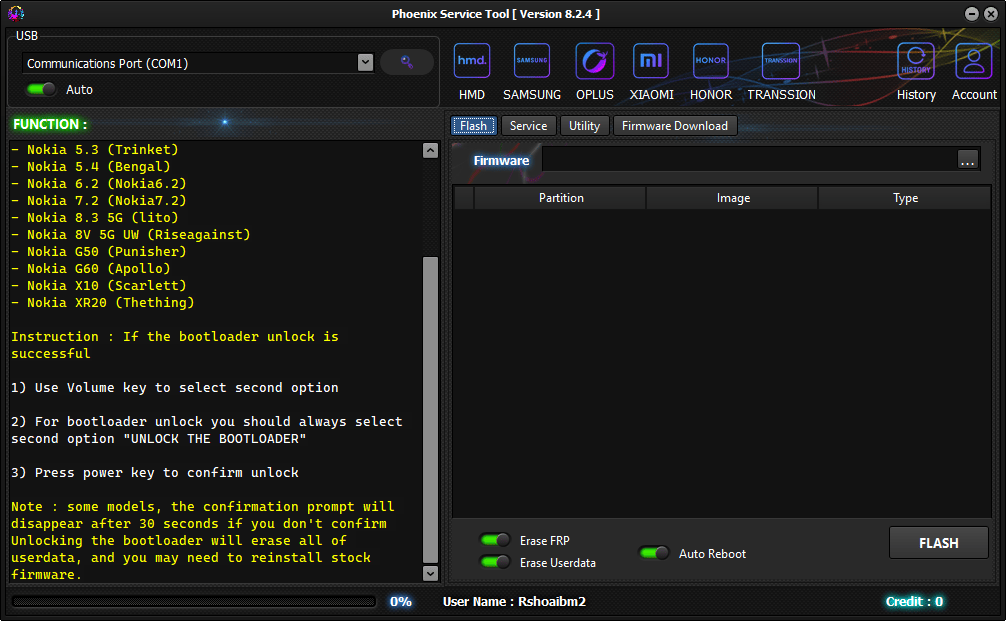This screenshot has width=1006, height=621.
Task: Go to the Utility tab
Action: (584, 126)
